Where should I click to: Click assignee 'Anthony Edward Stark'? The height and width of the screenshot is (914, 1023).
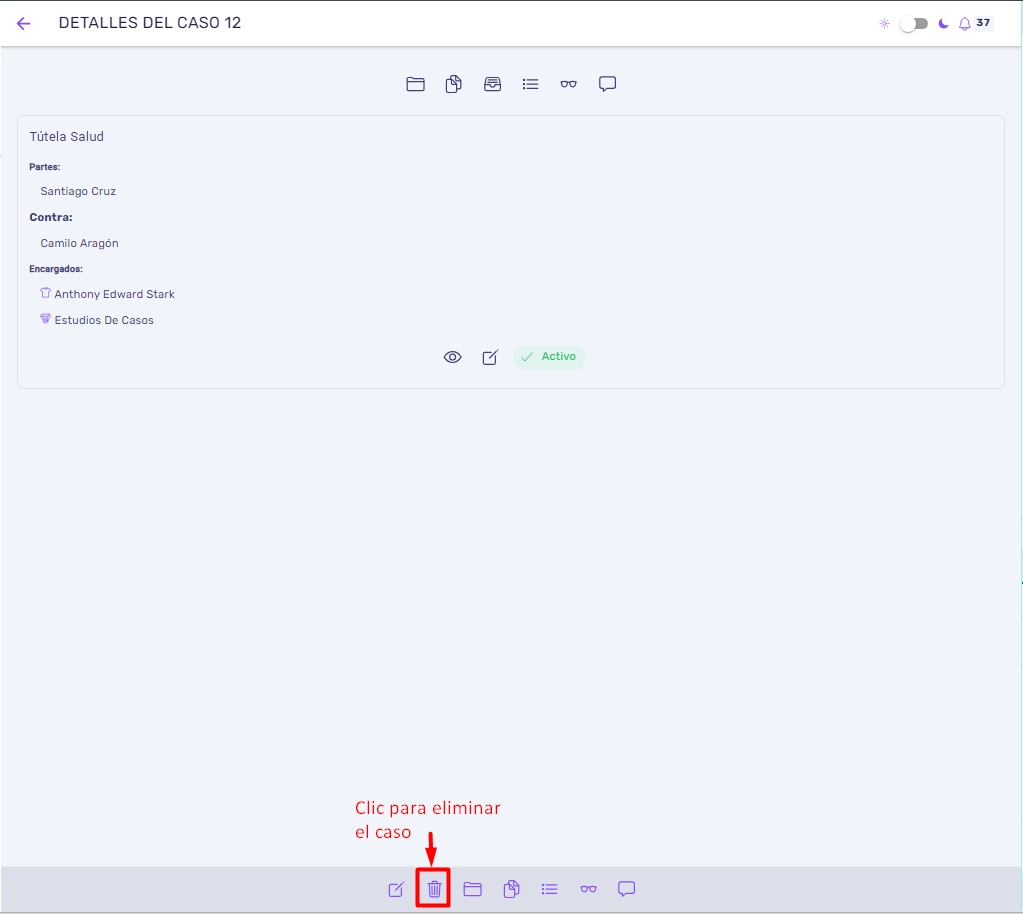click(115, 294)
